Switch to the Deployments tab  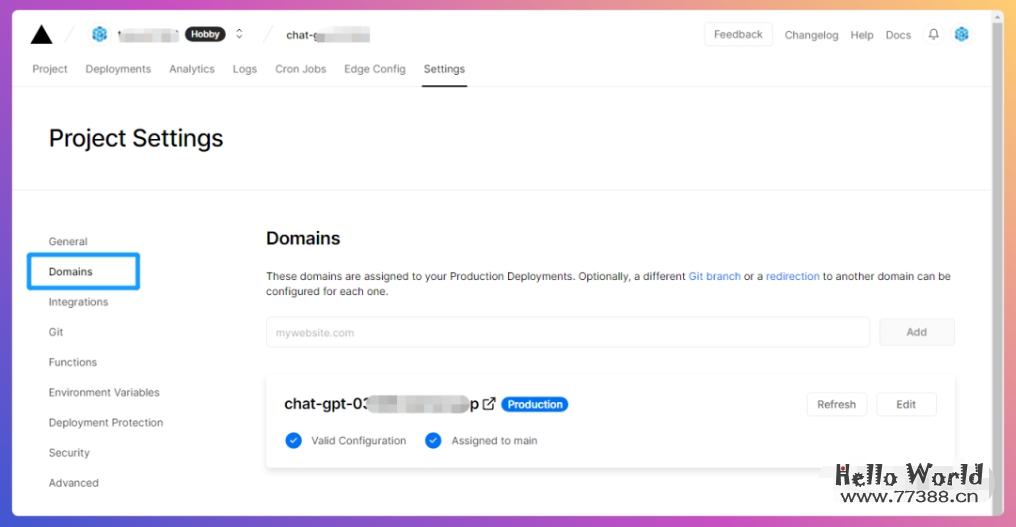tap(118, 69)
